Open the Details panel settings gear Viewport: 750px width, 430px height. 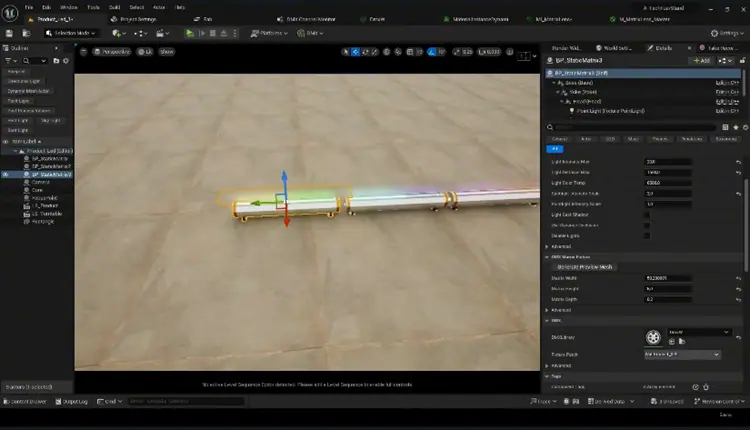(745, 127)
